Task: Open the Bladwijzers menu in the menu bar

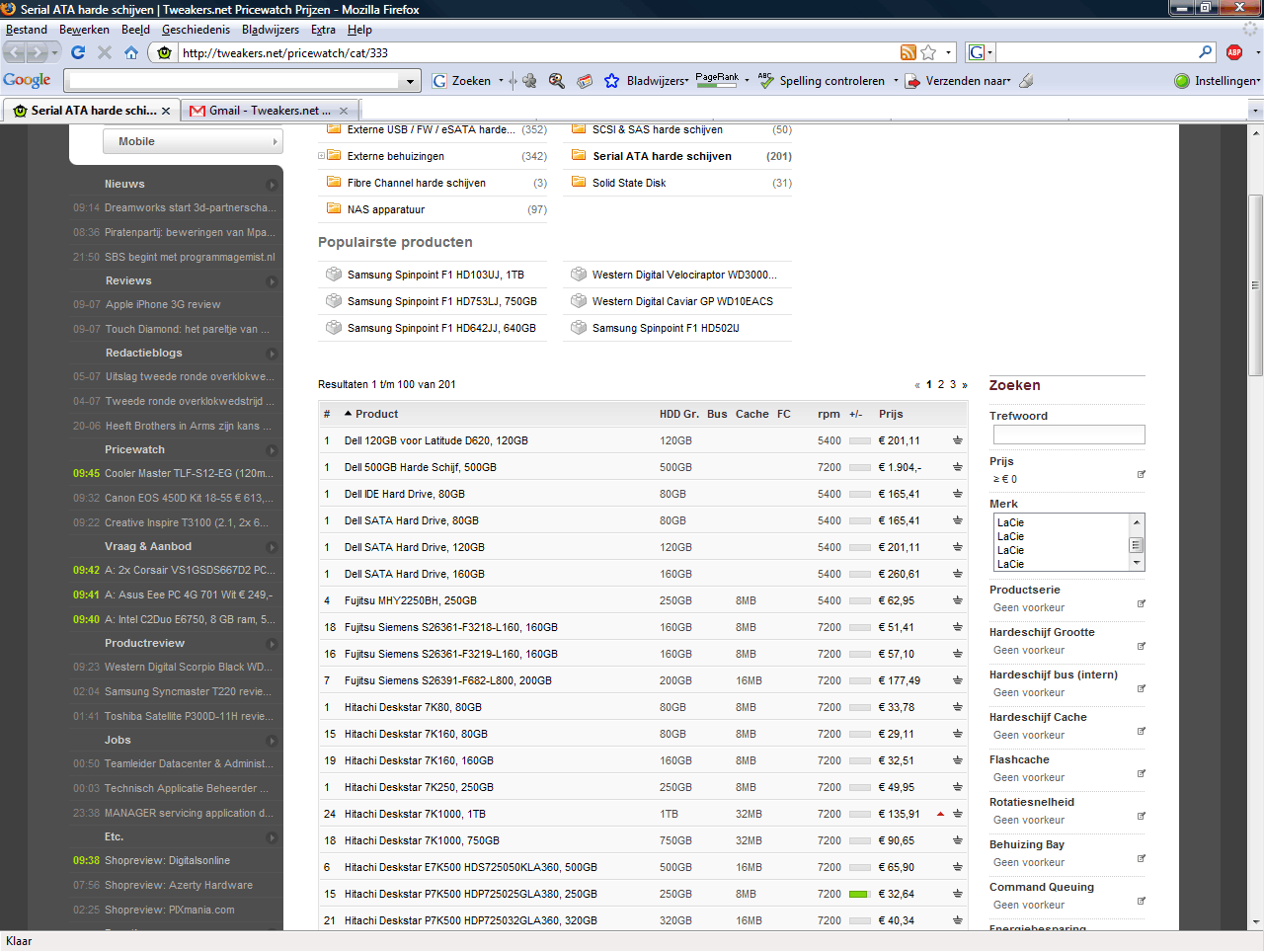Action: 271,30
